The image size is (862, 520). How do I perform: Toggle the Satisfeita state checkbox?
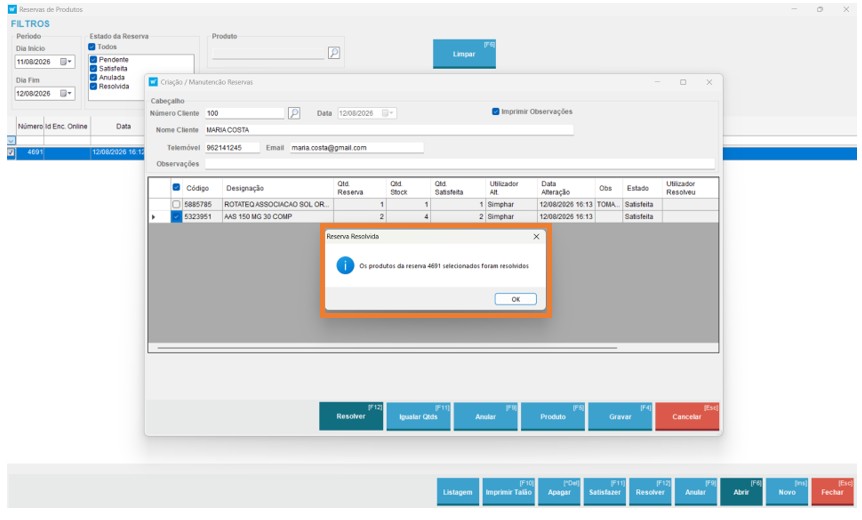93,68
